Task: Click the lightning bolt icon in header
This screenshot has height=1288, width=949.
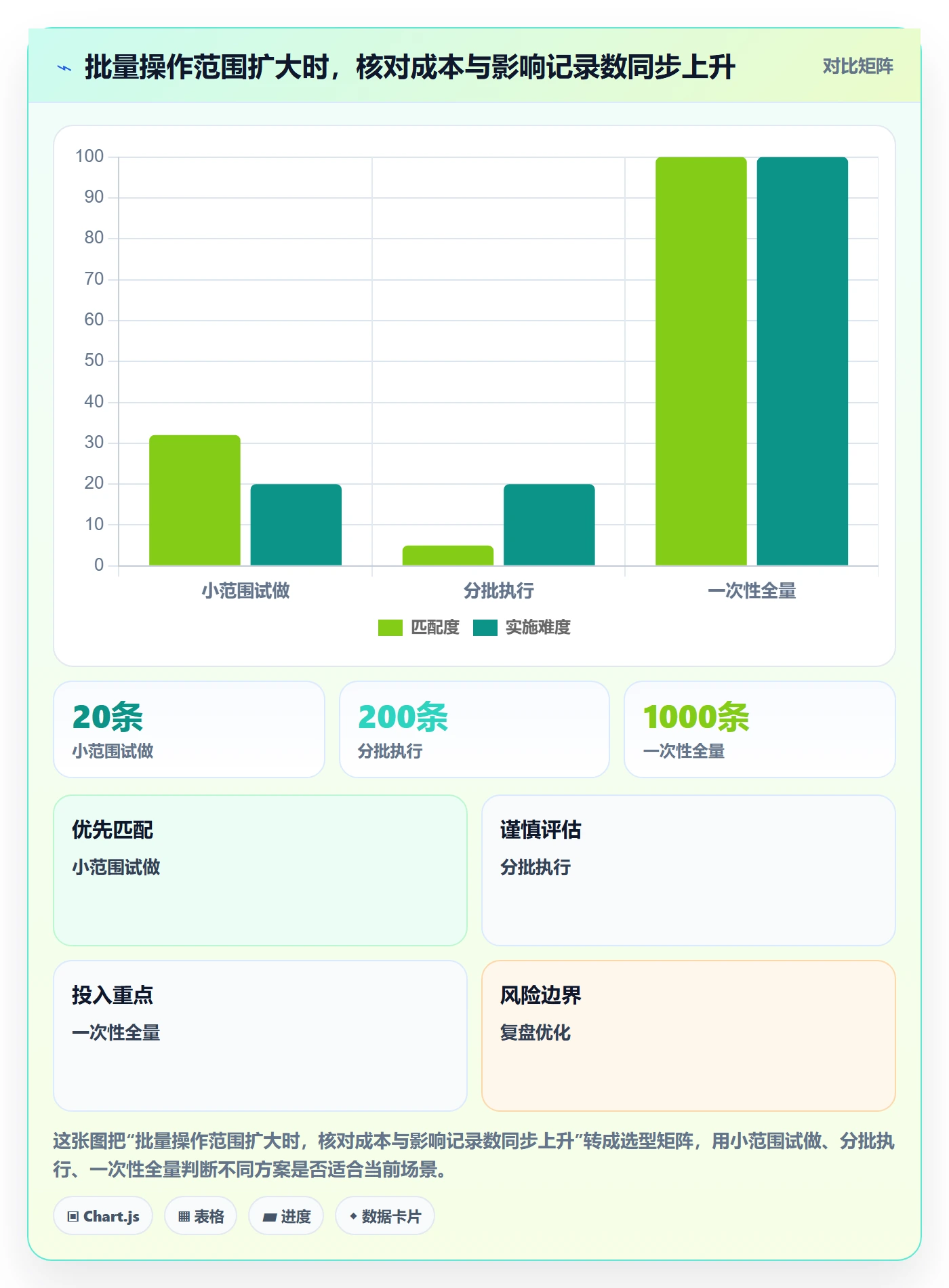Action: (x=64, y=68)
